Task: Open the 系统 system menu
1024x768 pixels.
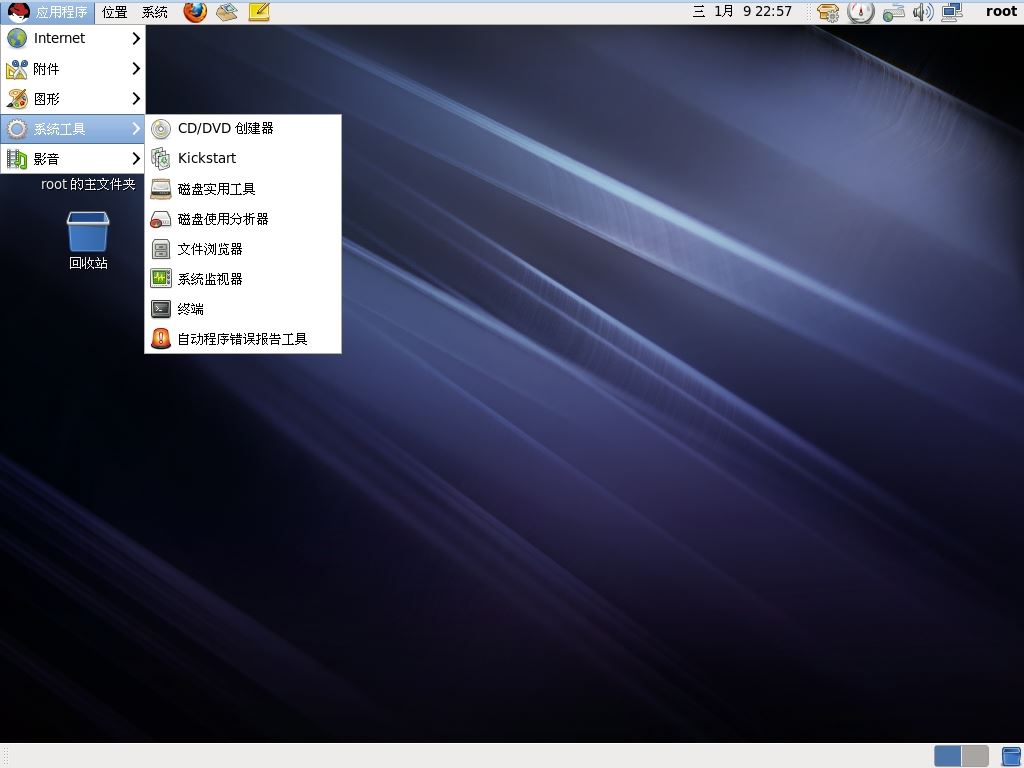Action: click(155, 12)
